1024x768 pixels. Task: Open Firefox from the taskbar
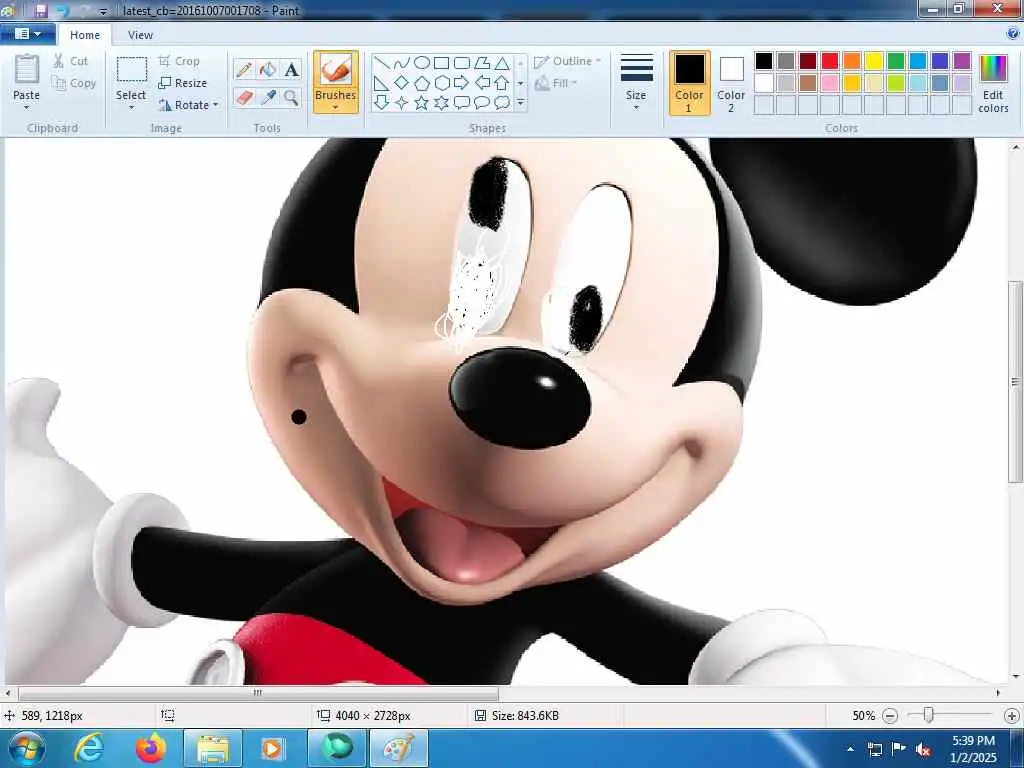151,748
